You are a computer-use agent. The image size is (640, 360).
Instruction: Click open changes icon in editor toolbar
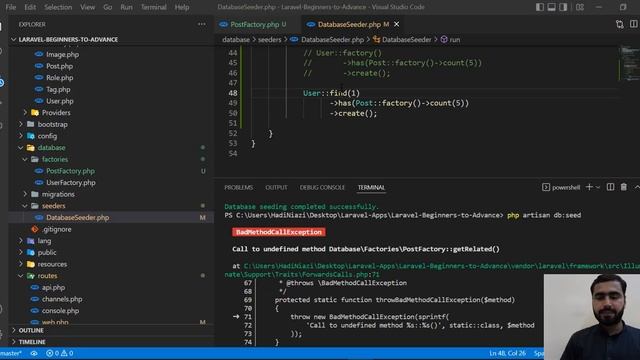coord(620,24)
